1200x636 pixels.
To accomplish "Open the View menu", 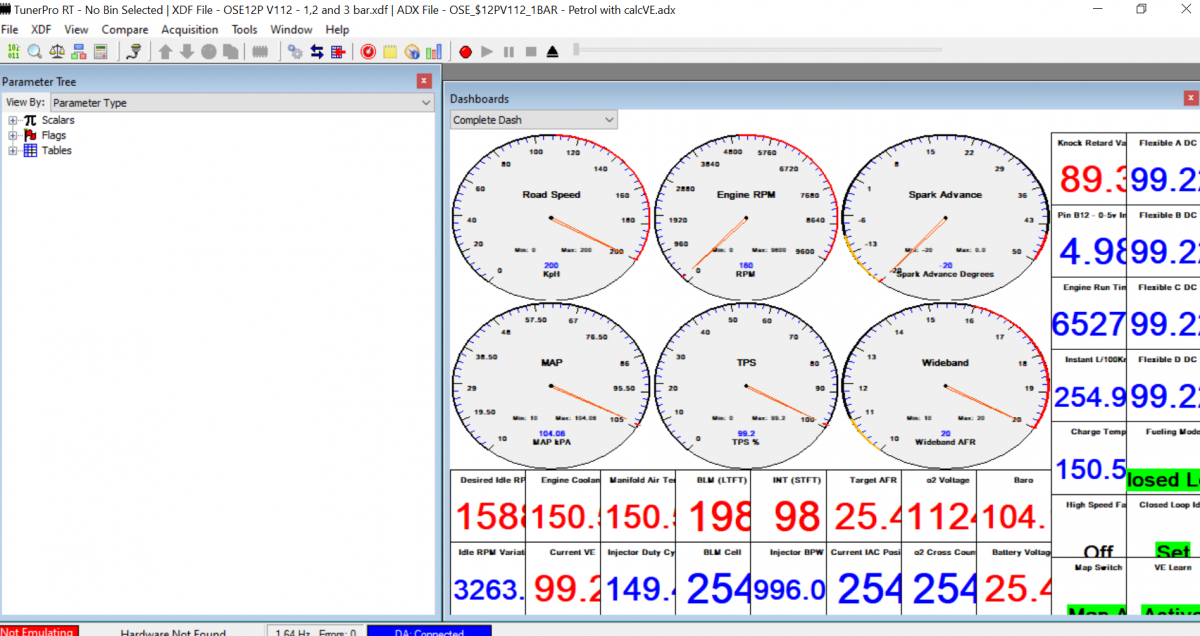I will click(x=76, y=30).
